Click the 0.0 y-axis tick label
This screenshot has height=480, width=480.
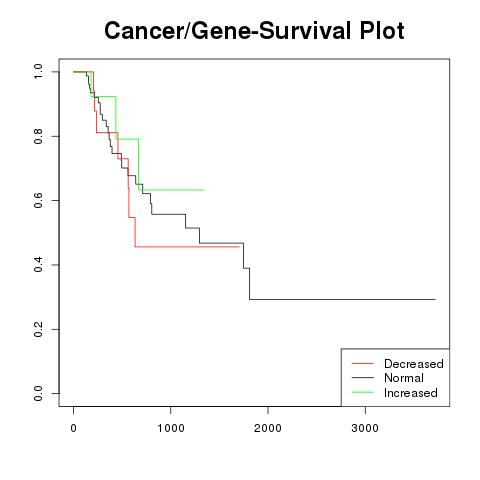coord(38,393)
